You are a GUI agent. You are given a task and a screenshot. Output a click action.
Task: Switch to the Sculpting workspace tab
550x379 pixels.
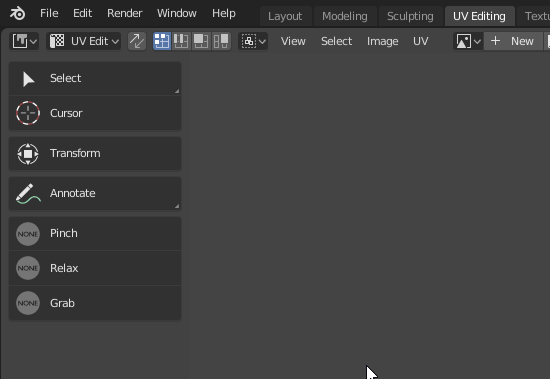(410, 16)
